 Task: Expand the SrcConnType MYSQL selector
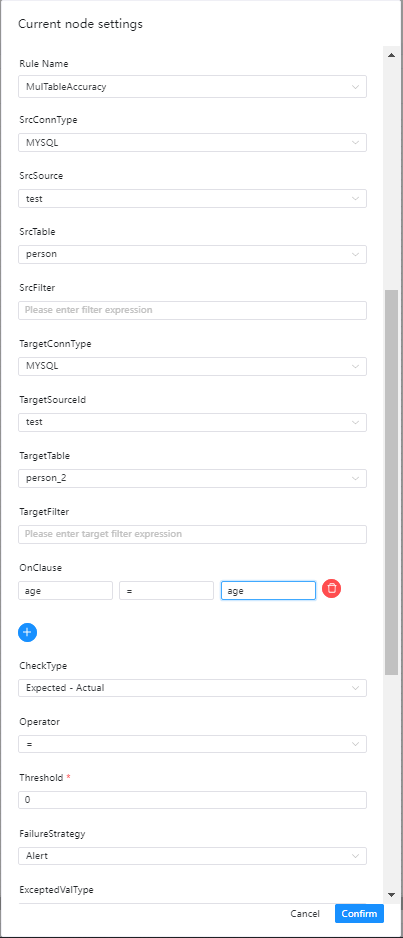(x=192, y=142)
